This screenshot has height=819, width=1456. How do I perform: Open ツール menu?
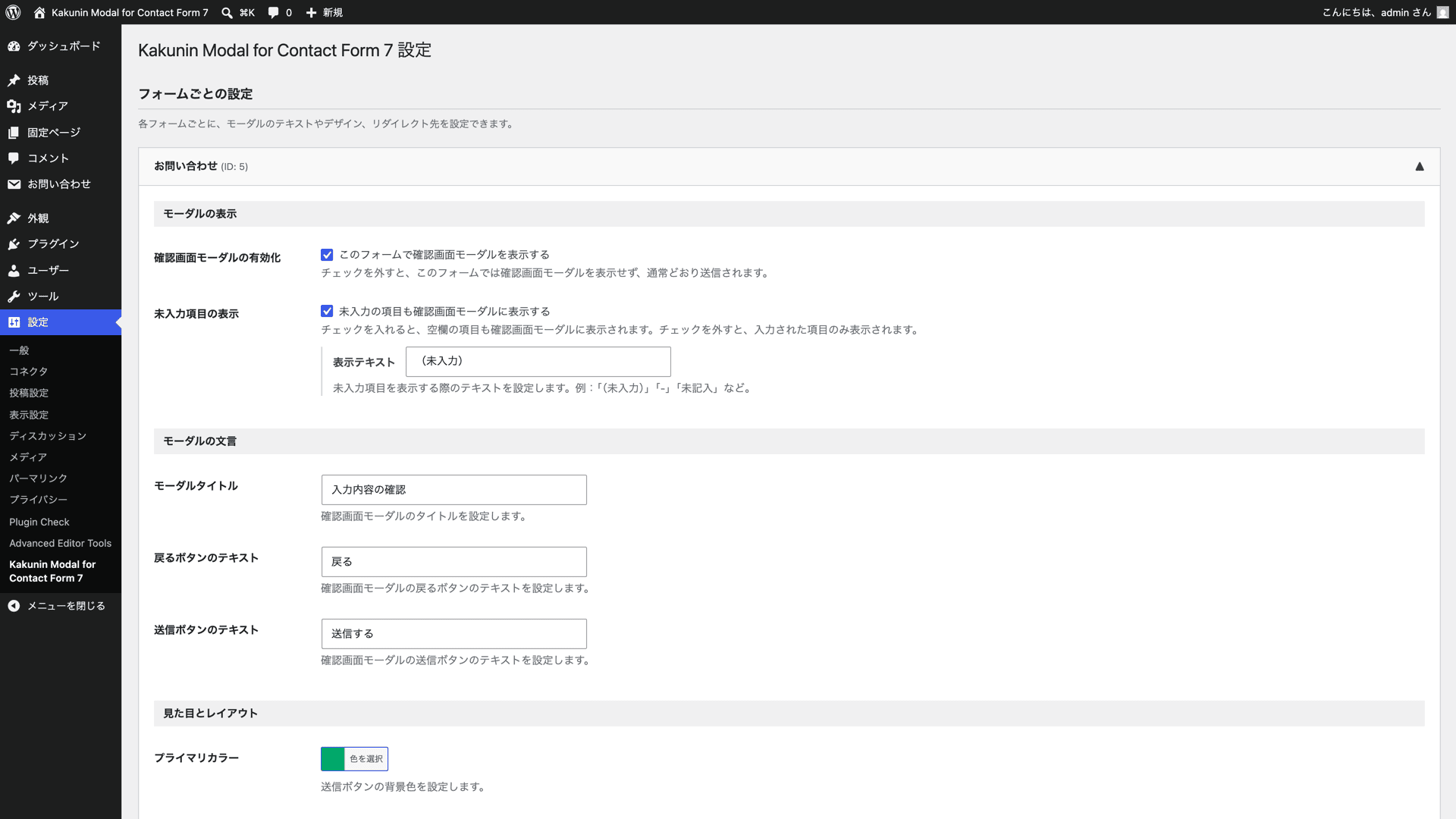(61, 297)
